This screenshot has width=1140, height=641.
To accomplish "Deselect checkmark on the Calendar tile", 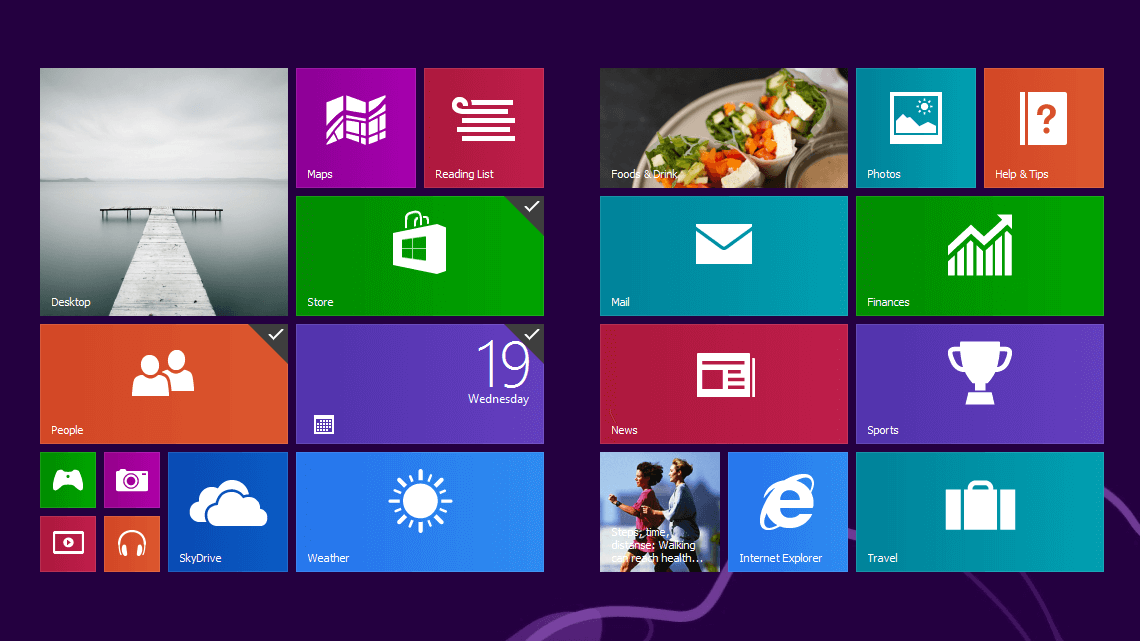I will (x=531, y=334).
